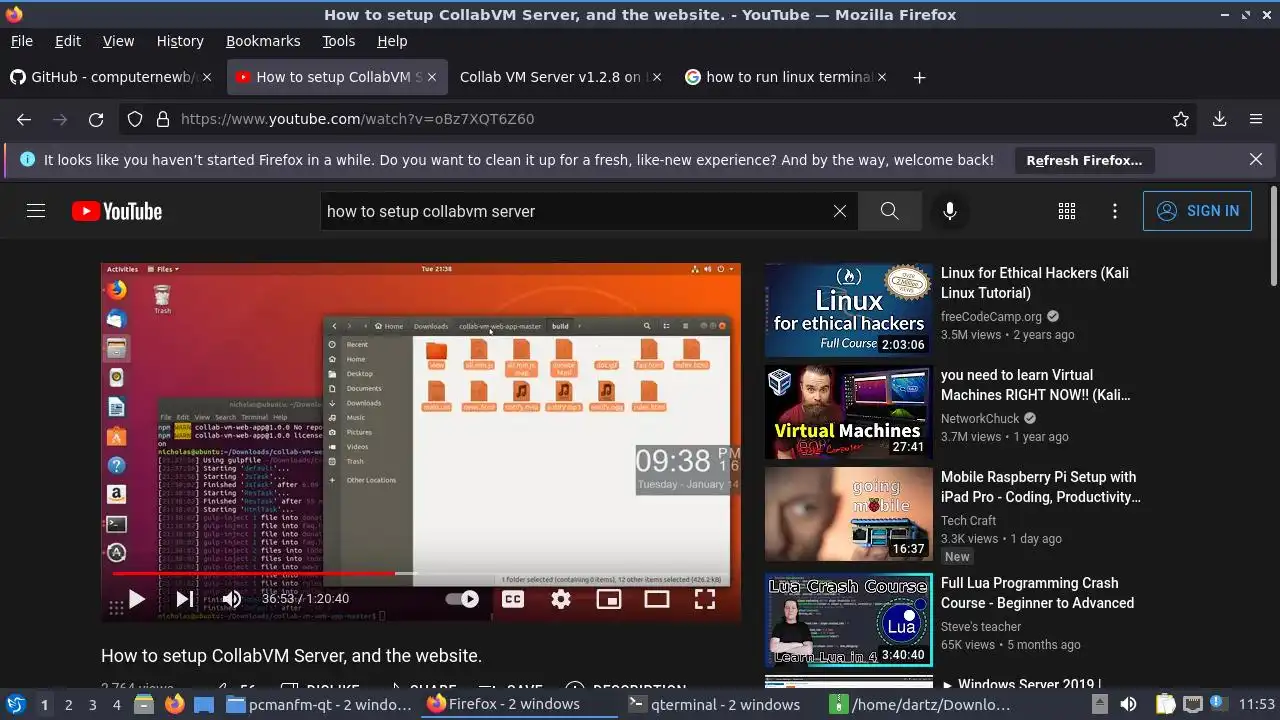
Task: Click the SIGN IN button
Action: pyautogui.click(x=1197, y=211)
